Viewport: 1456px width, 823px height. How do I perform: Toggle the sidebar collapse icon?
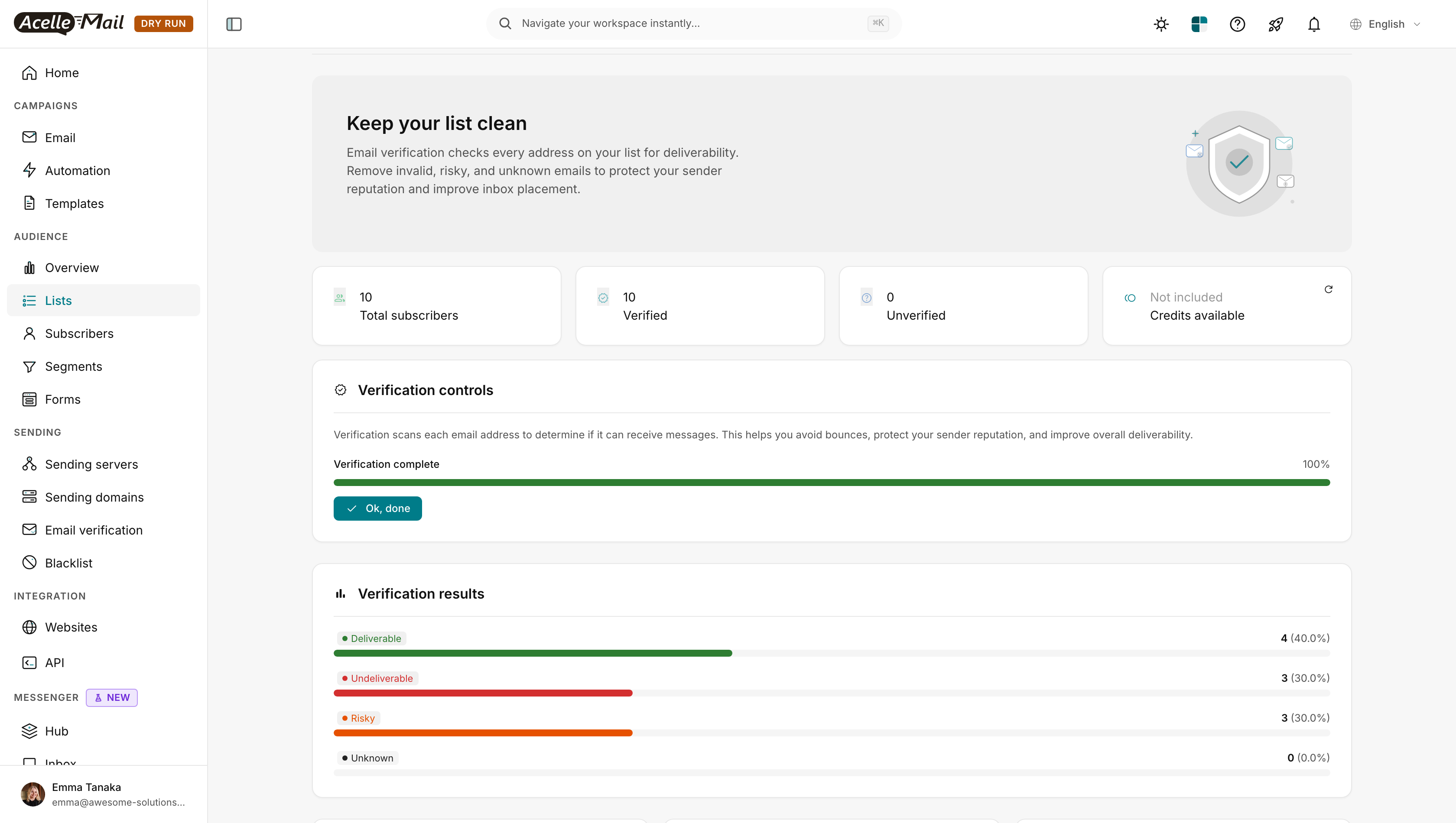coord(234,24)
